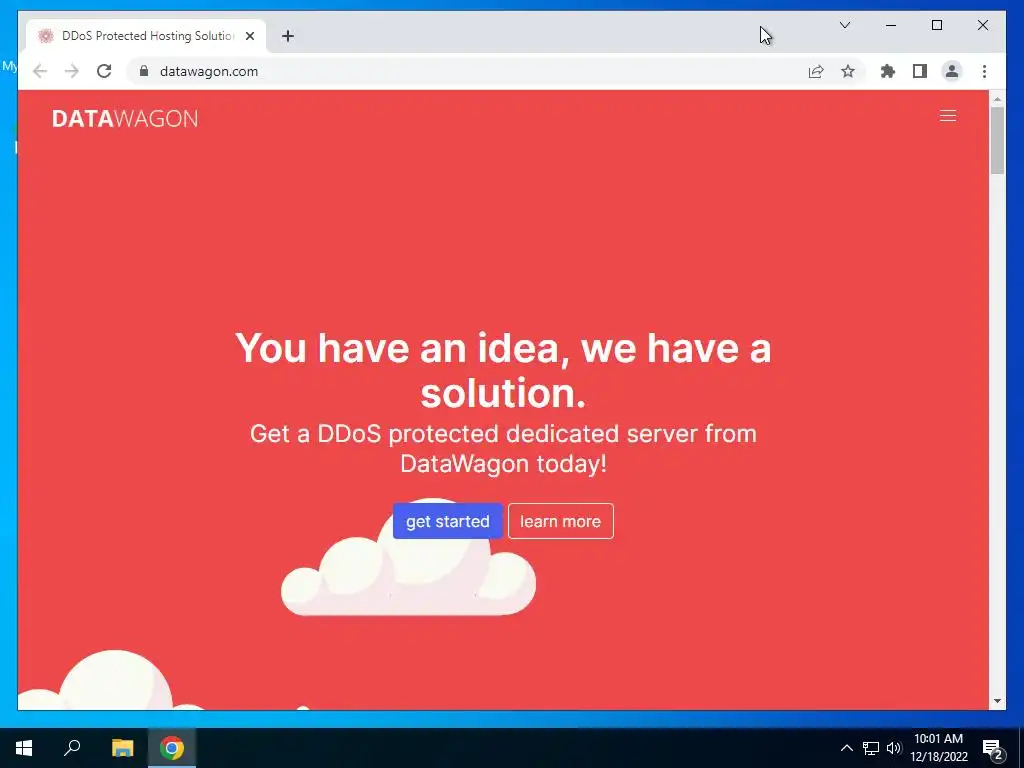Click the DataWagon logo
This screenshot has width=1024, height=768.
[125, 118]
